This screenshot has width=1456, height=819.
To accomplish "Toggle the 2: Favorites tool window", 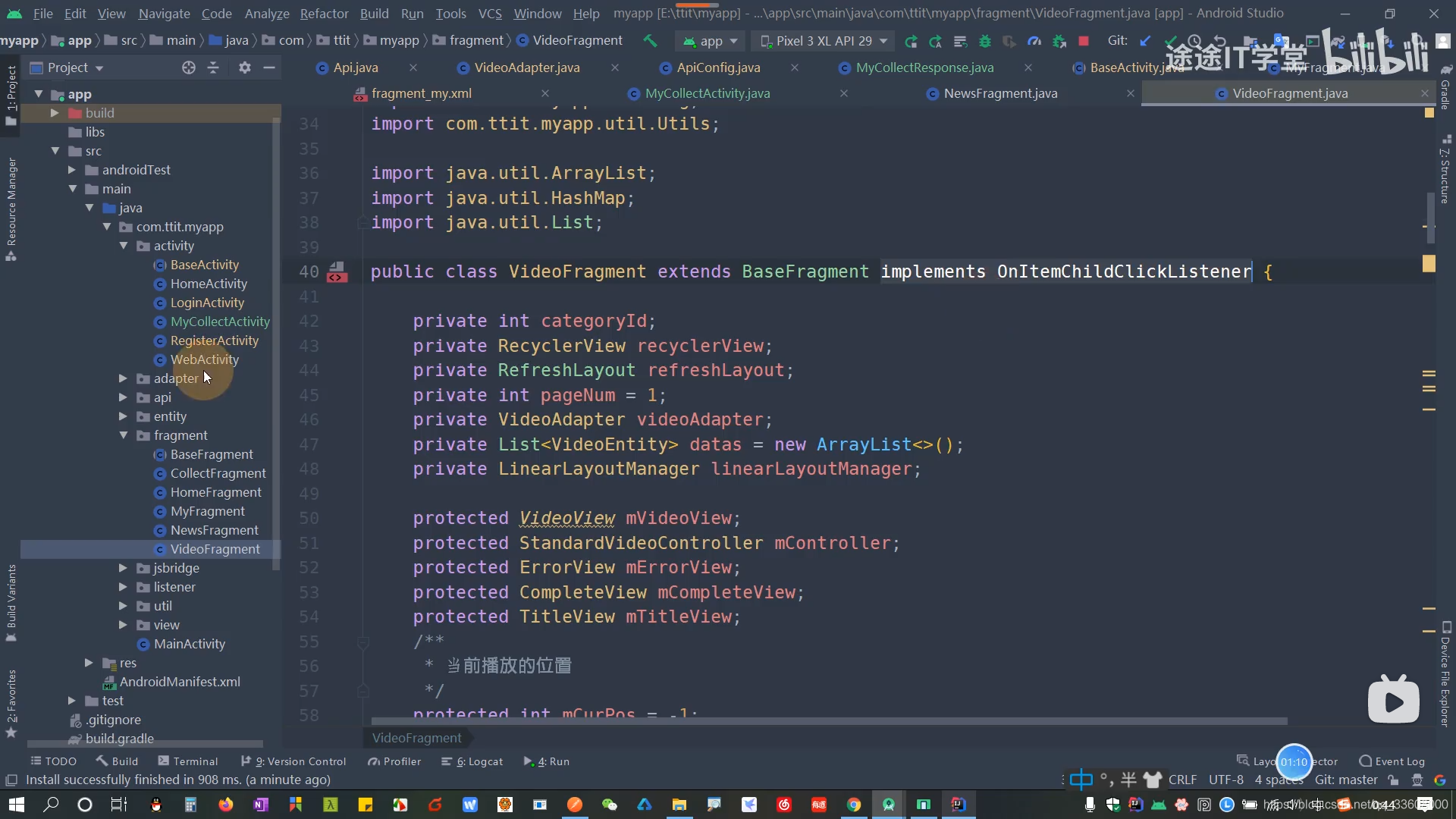I will pyautogui.click(x=11, y=704).
